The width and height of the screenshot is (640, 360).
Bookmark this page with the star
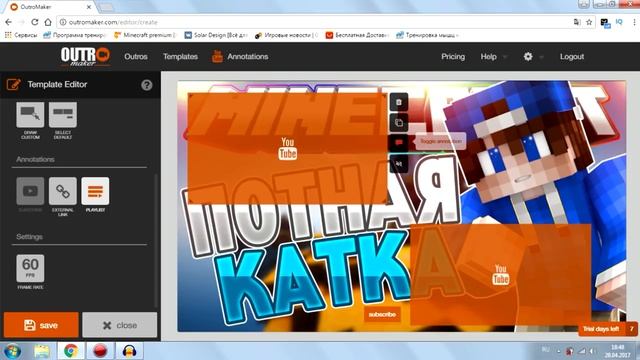click(589, 22)
